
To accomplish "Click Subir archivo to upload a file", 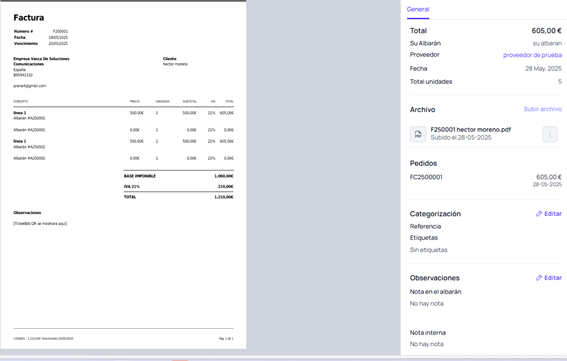I will pos(542,109).
